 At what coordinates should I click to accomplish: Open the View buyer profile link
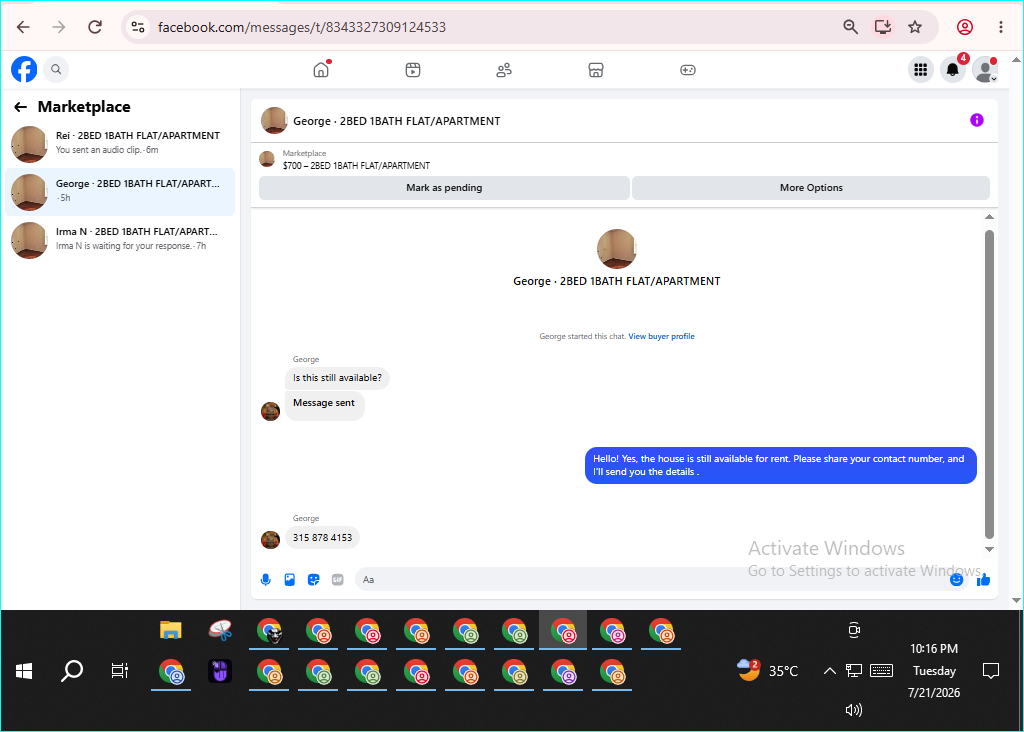pos(661,336)
